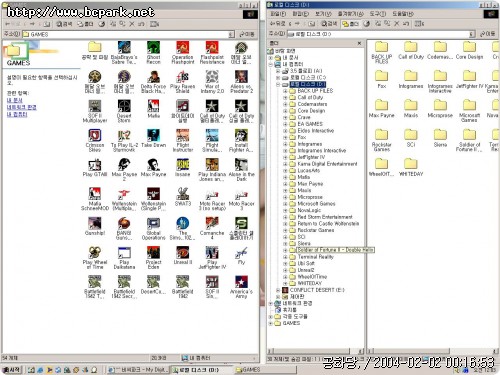Launch the Crimson Skies shortcut

pos(95,140)
